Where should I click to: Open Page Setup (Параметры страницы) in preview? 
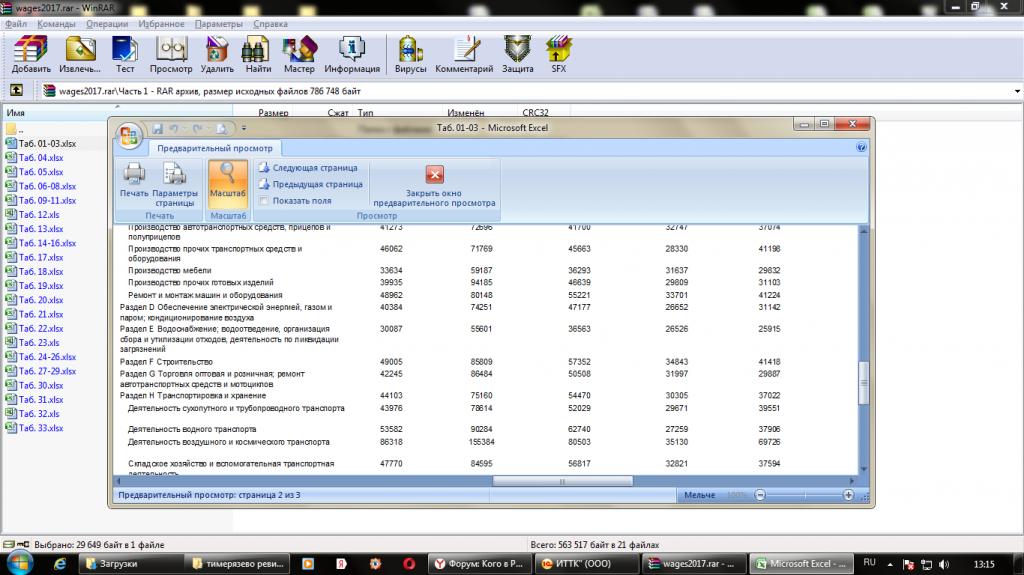(174, 182)
